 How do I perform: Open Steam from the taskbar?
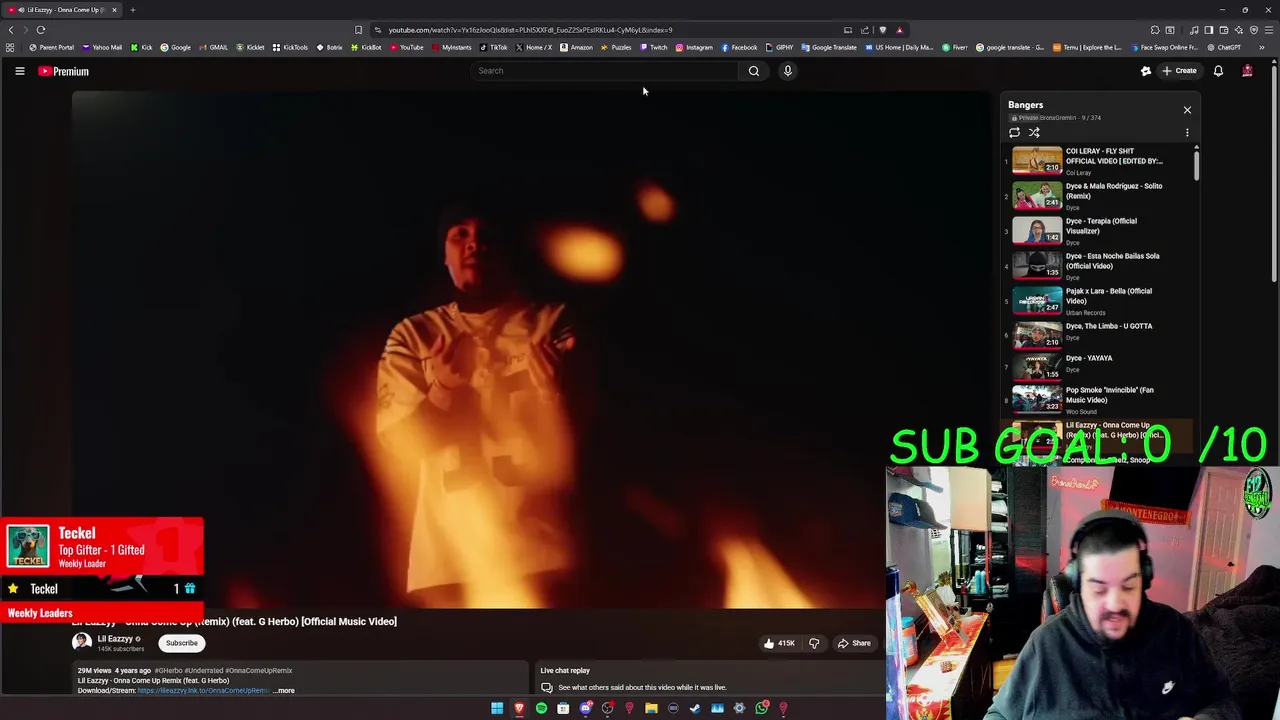tap(695, 708)
